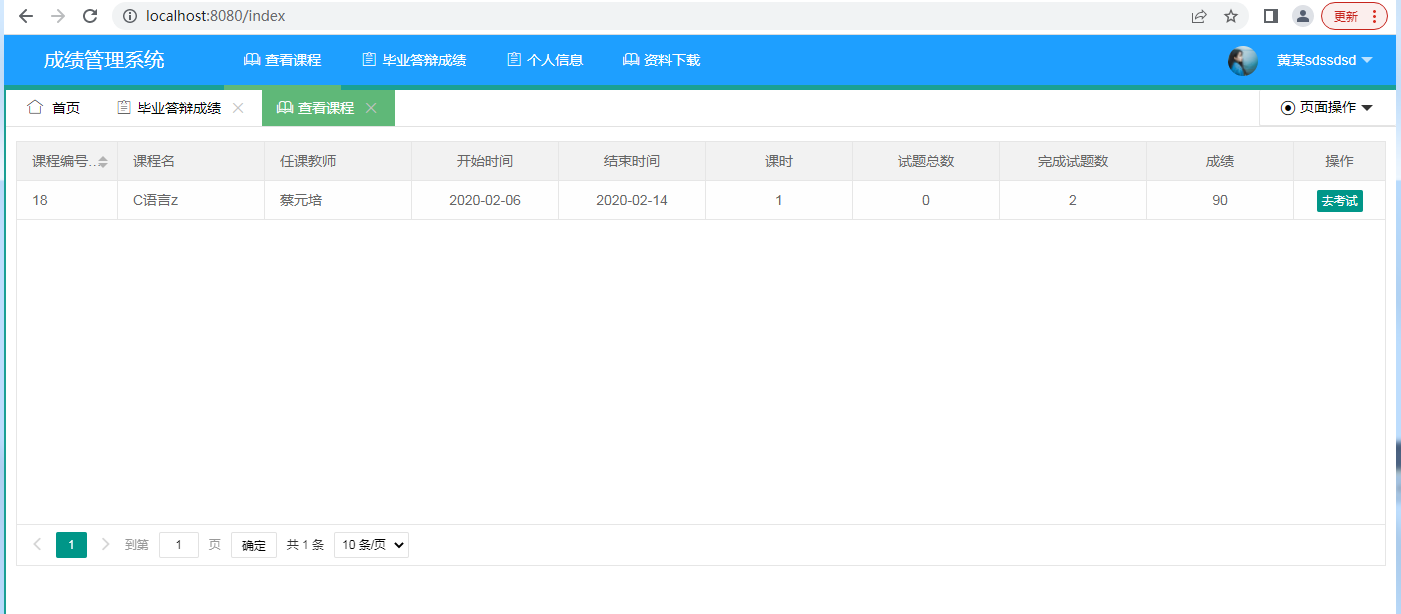Open 个人信息 in navigation bar
The image size is (1401, 614).
click(x=545, y=60)
